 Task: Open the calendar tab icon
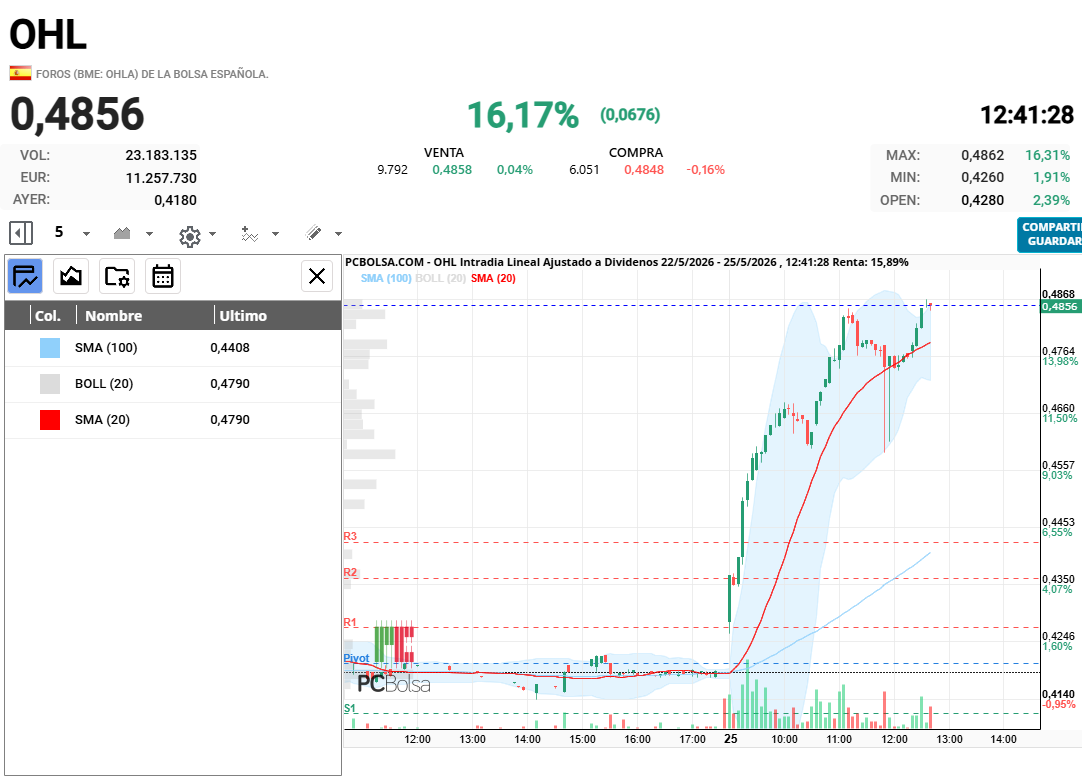[x=163, y=277]
